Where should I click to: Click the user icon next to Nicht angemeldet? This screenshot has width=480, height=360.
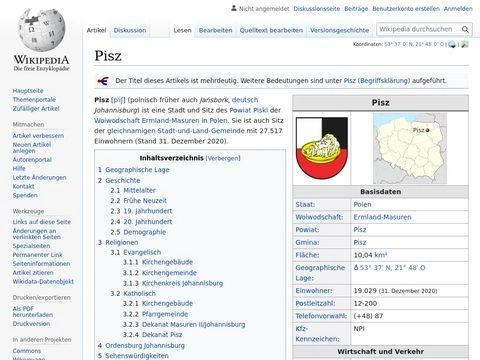234,8
